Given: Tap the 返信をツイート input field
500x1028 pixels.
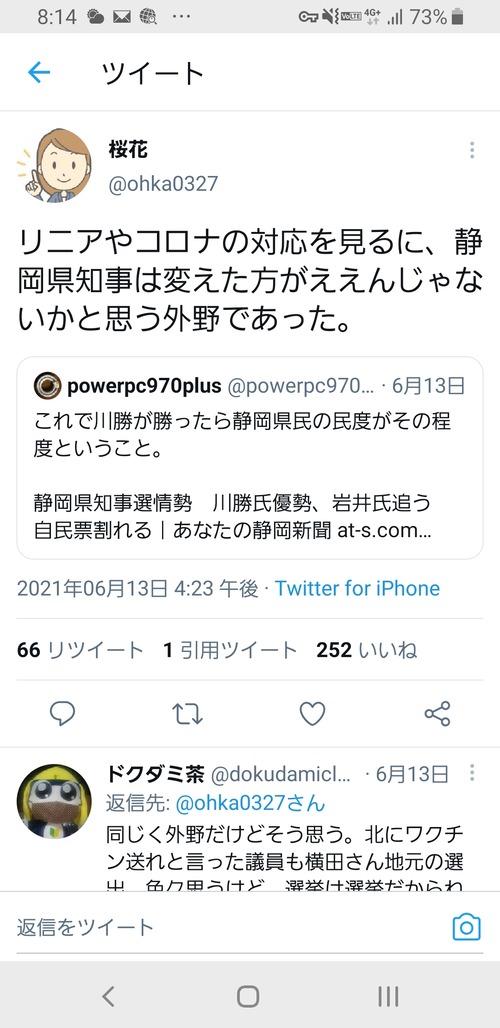Looking at the screenshot, I should point(229,927).
